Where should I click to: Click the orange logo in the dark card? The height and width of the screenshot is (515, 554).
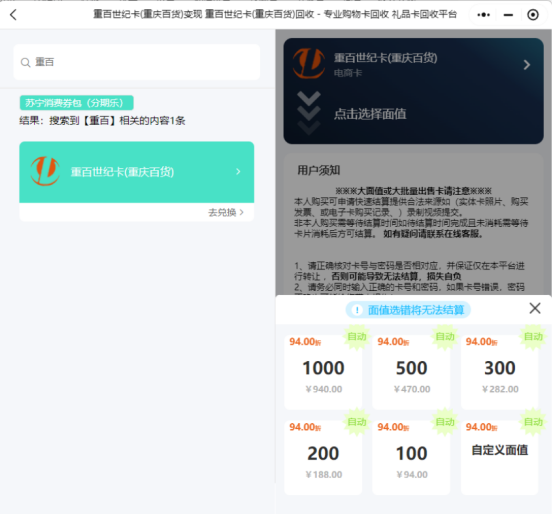[309, 63]
